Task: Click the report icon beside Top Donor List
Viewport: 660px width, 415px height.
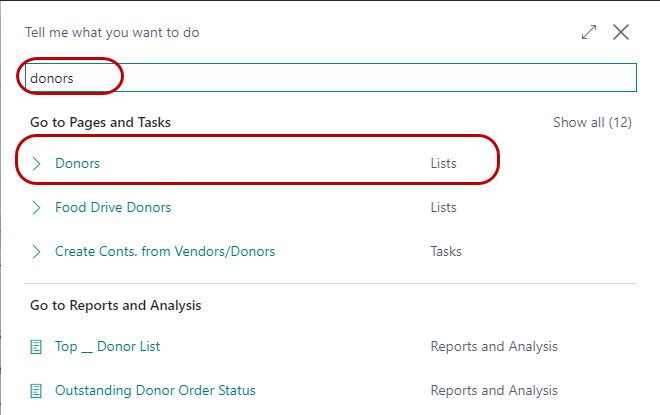Action: (37, 346)
